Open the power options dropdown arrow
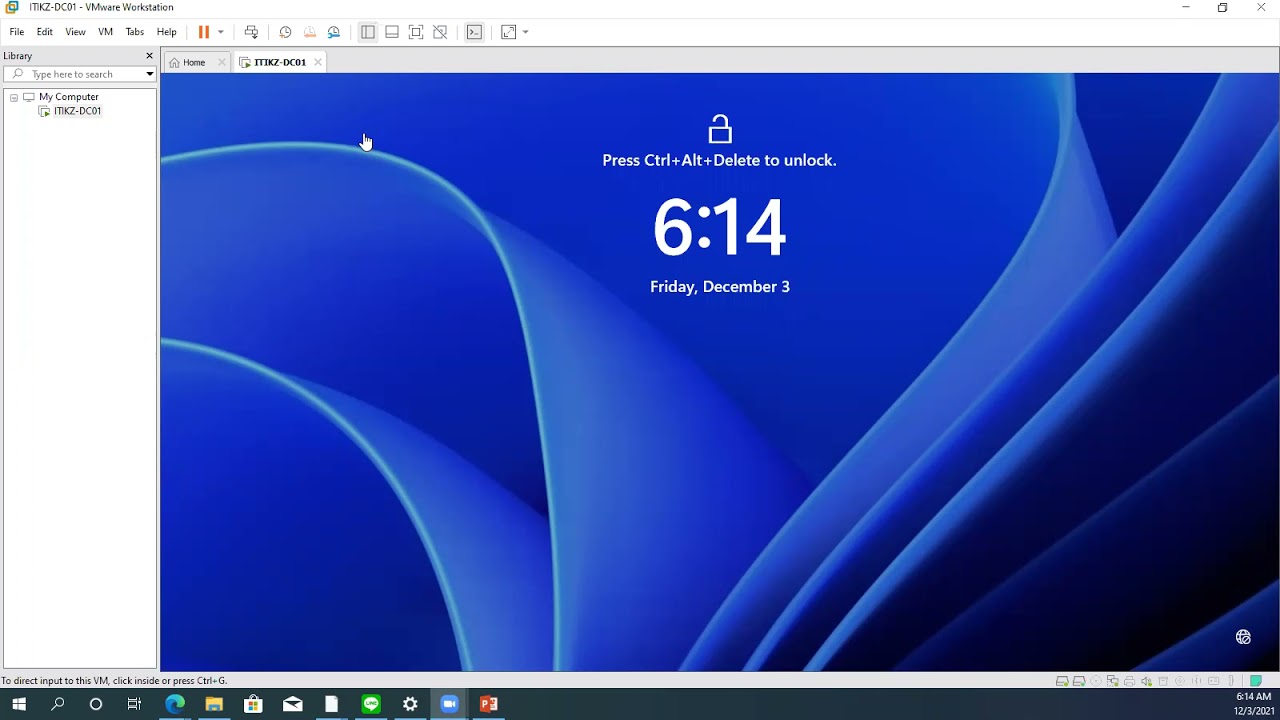The image size is (1280, 720). tap(221, 32)
